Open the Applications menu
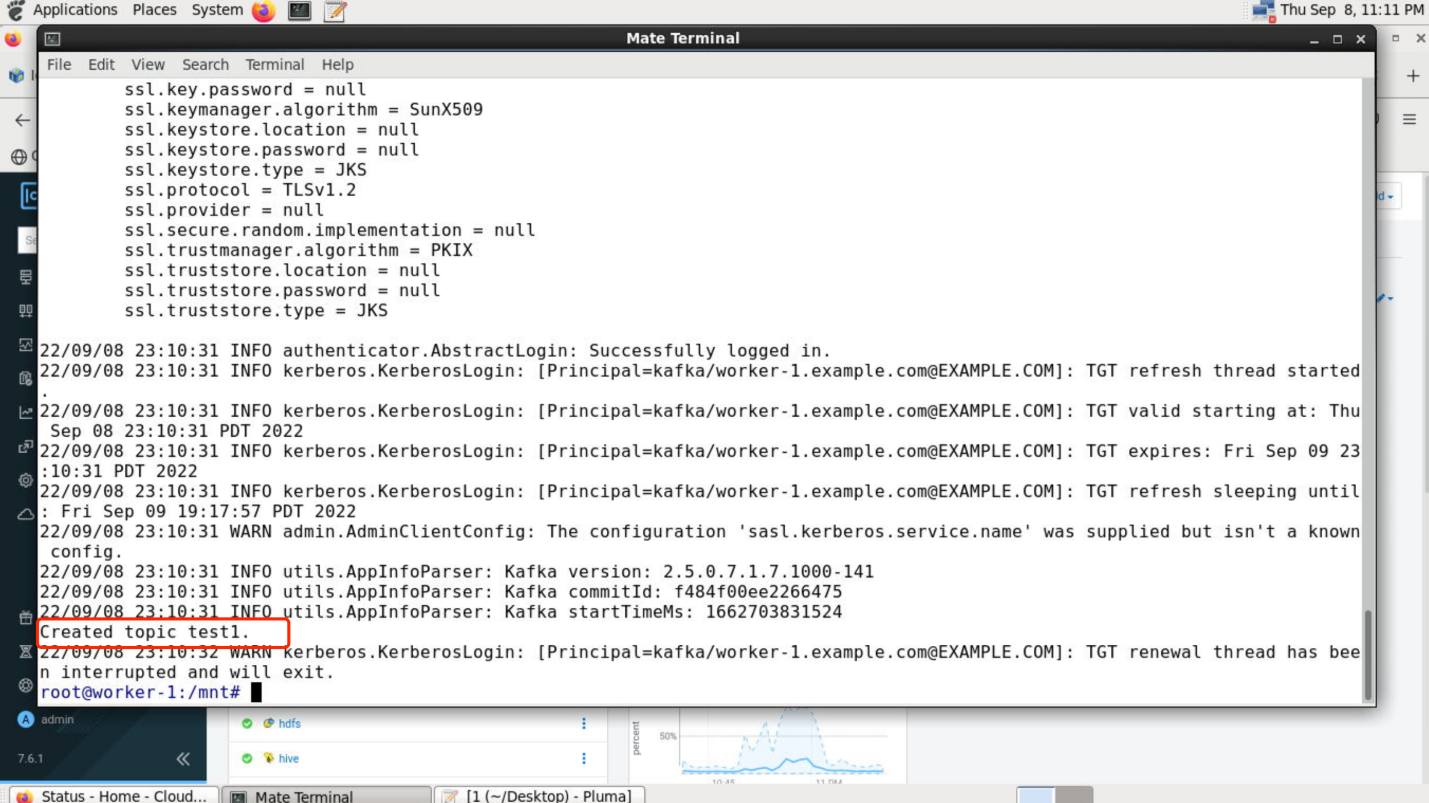Image resolution: width=1429 pixels, height=803 pixels. pos(75,10)
